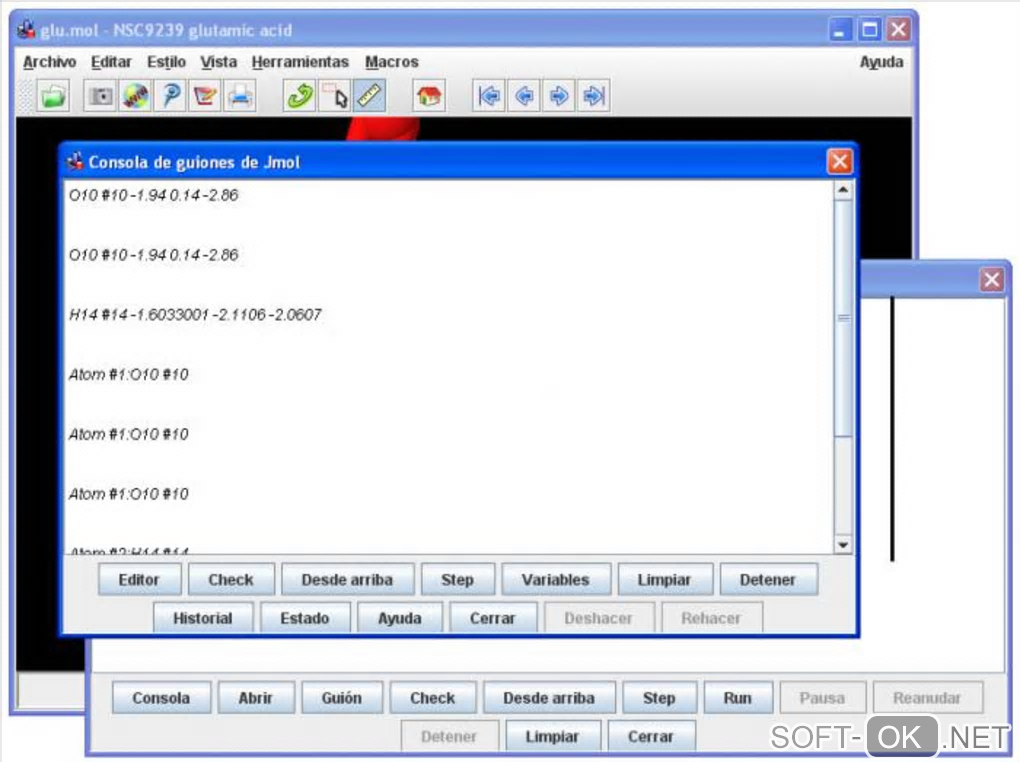This screenshot has height=762, width=1020.
Task: Click Step in the Jmol console
Action: 457,579
